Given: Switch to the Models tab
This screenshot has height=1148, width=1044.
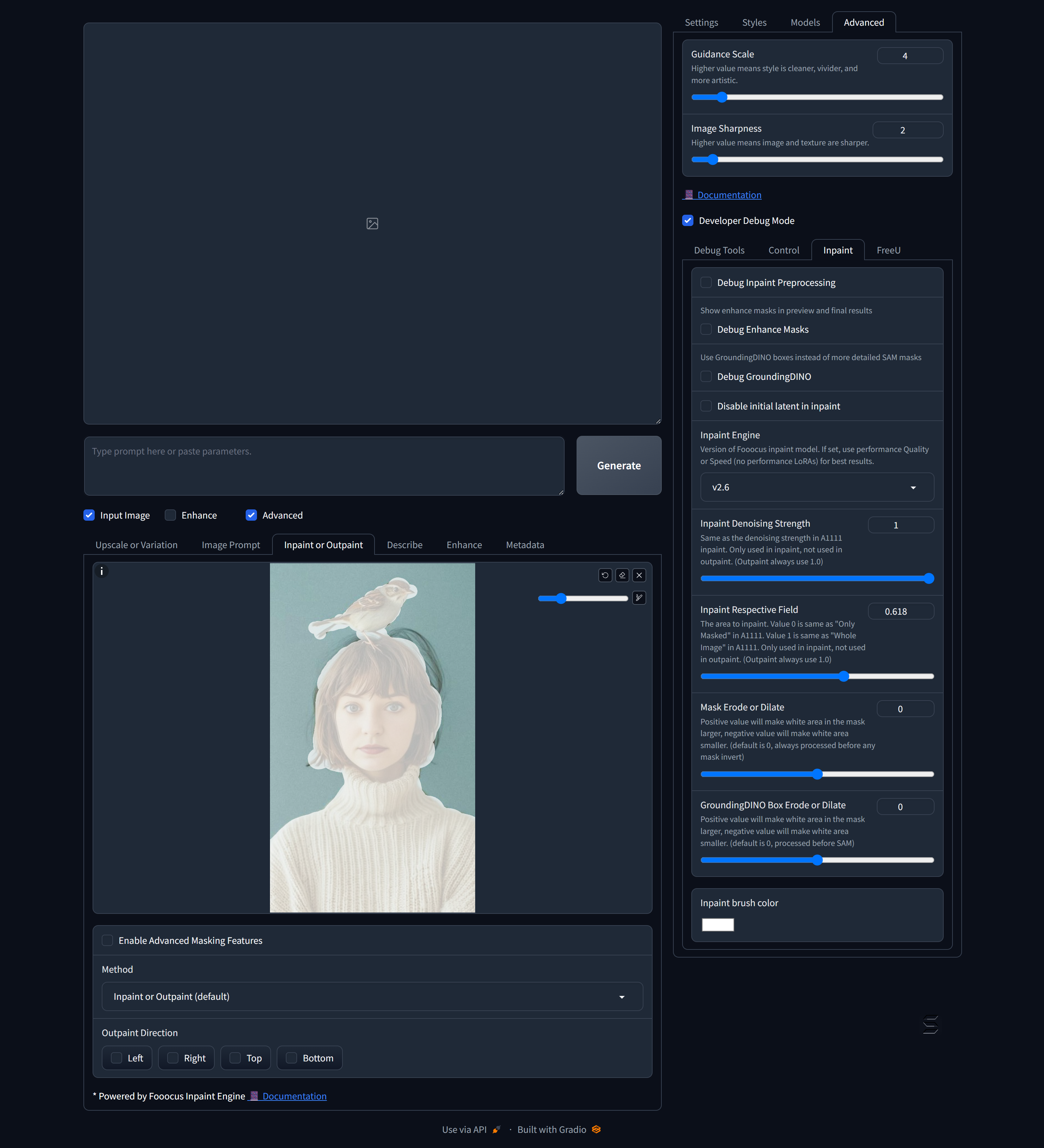Looking at the screenshot, I should tap(805, 22).
